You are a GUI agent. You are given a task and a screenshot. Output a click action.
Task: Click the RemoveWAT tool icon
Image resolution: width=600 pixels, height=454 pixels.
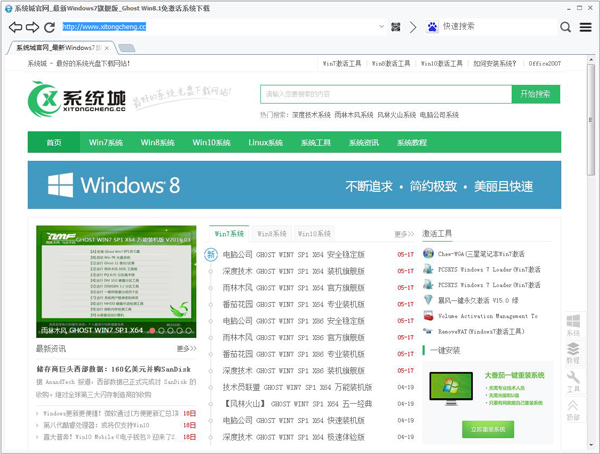click(x=428, y=331)
